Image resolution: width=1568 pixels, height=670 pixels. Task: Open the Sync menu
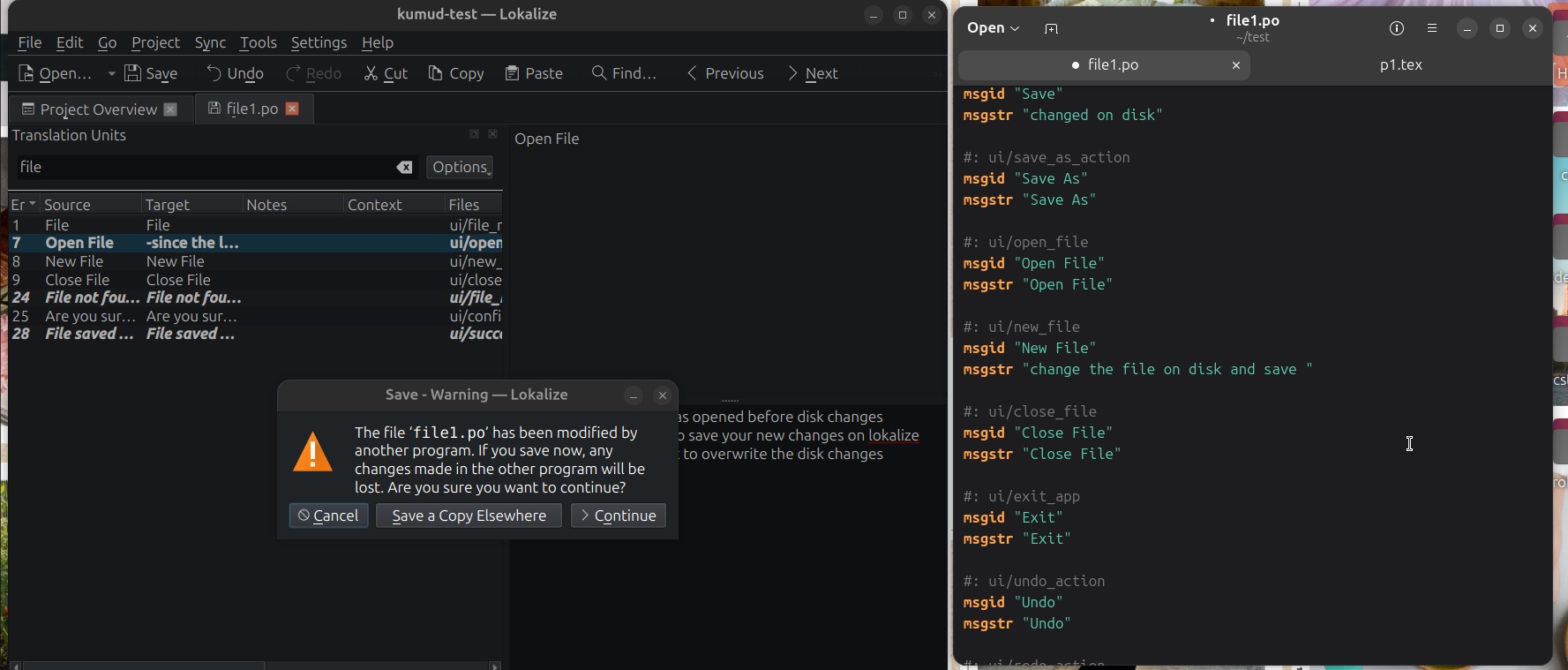[x=210, y=42]
